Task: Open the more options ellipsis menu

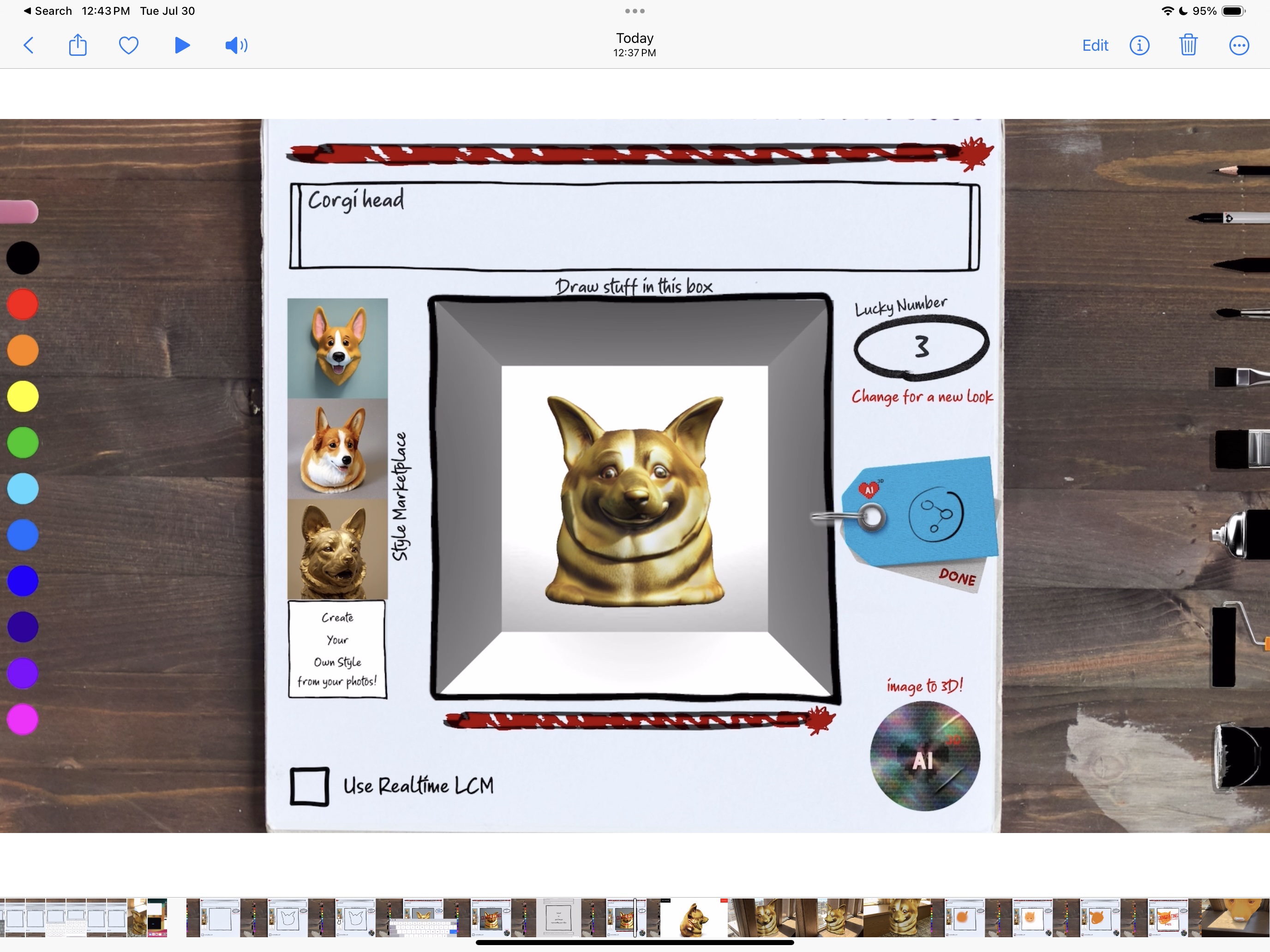Action: click(x=1239, y=45)
